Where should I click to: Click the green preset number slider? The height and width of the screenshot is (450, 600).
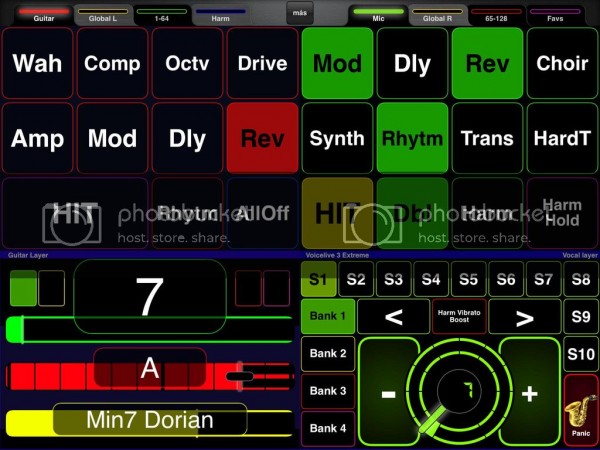coord(150,329)
